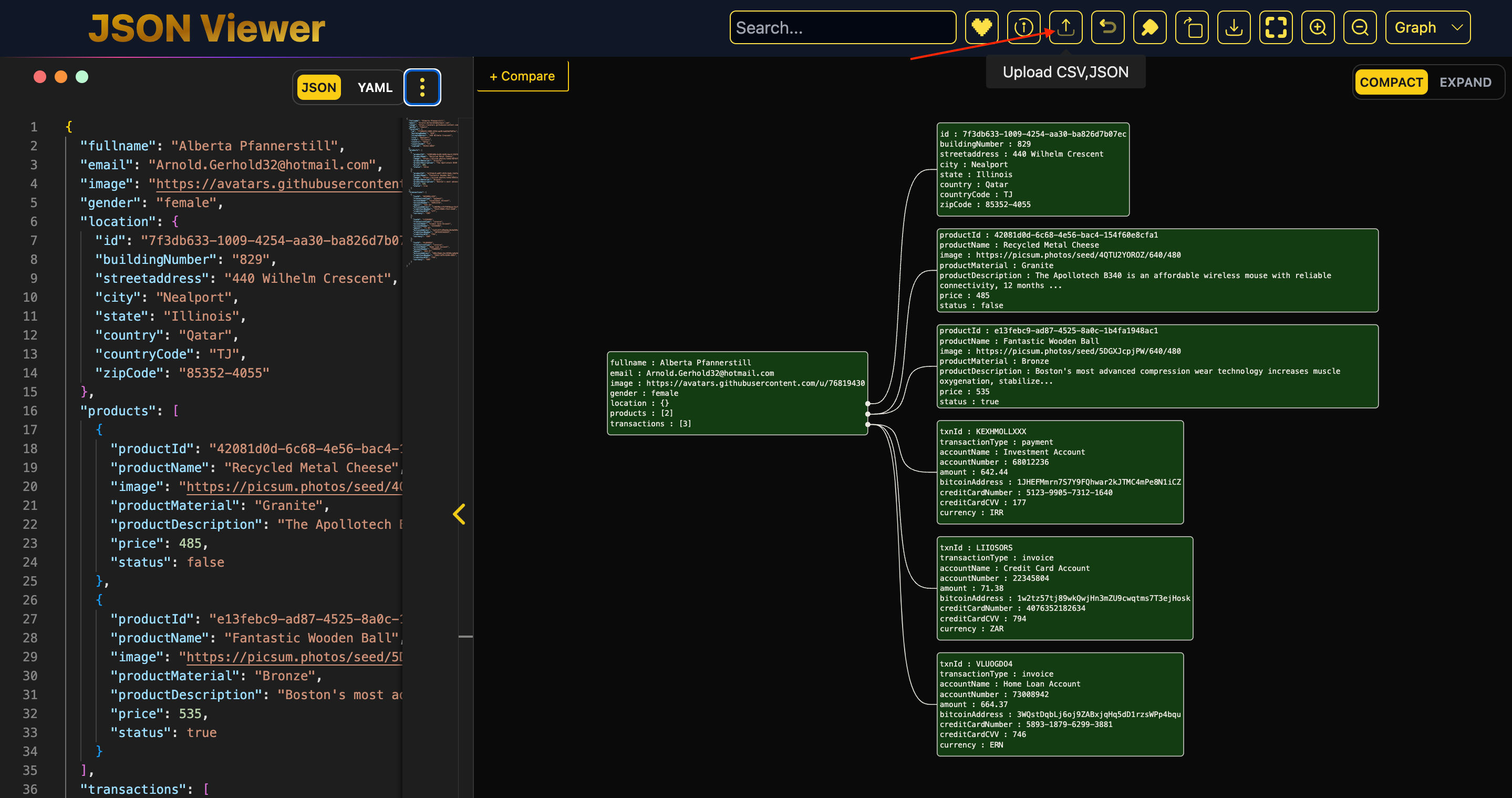Click the "gender": "female" line
The height and width of the screenshot is (798, 1512).
[151, 202]
